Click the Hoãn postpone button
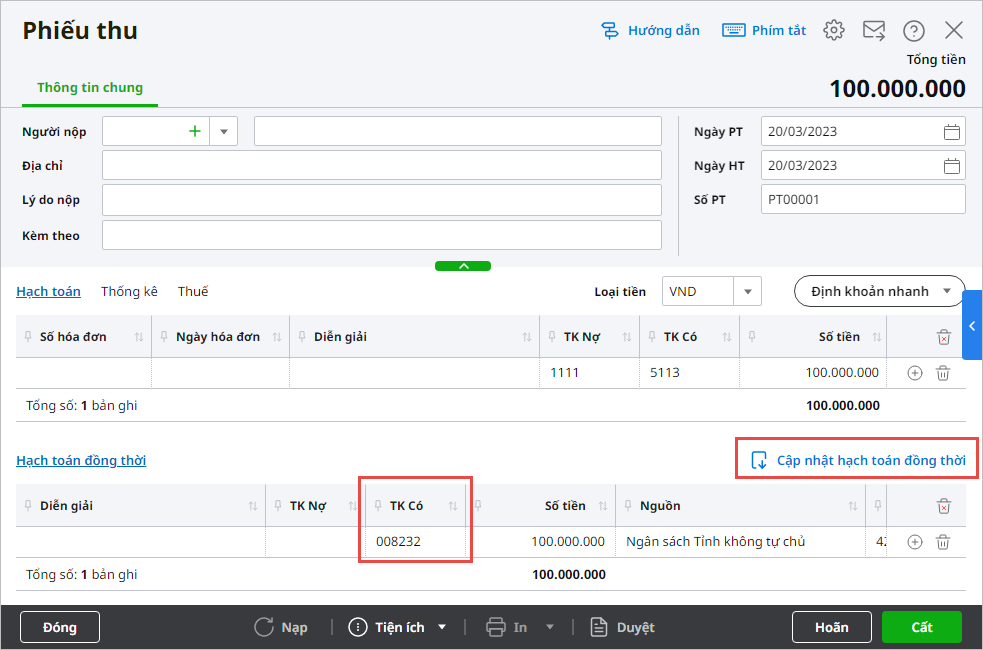 click(x=831, y=627)
